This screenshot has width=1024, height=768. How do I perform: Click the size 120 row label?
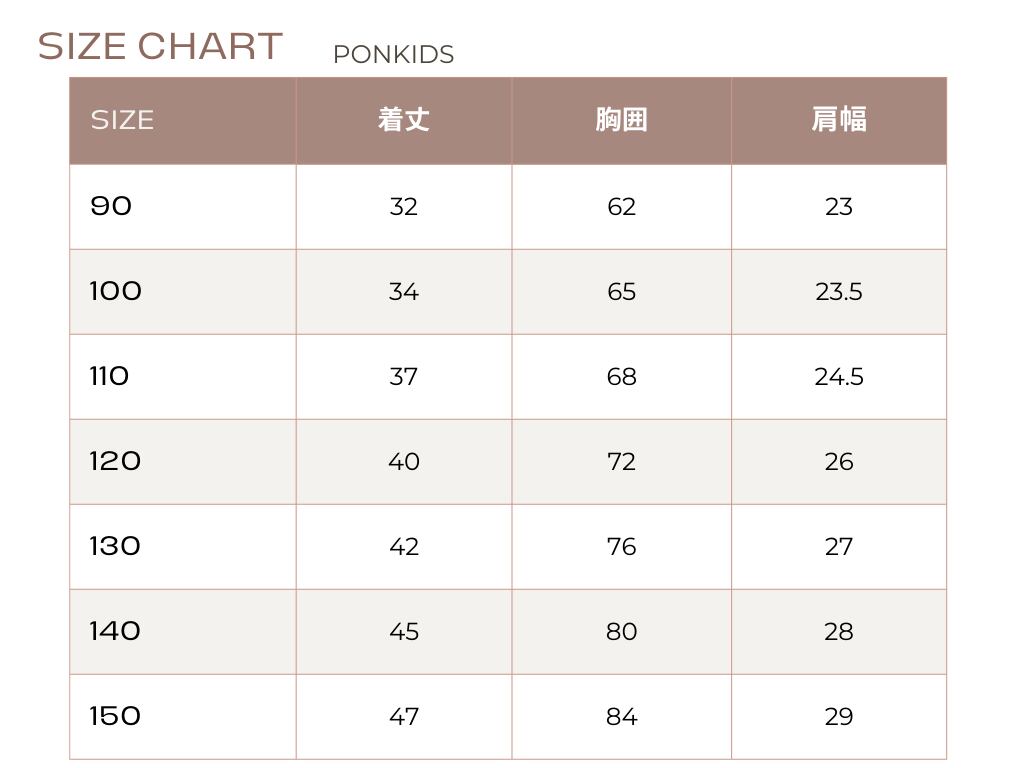(x=116, y=461)
